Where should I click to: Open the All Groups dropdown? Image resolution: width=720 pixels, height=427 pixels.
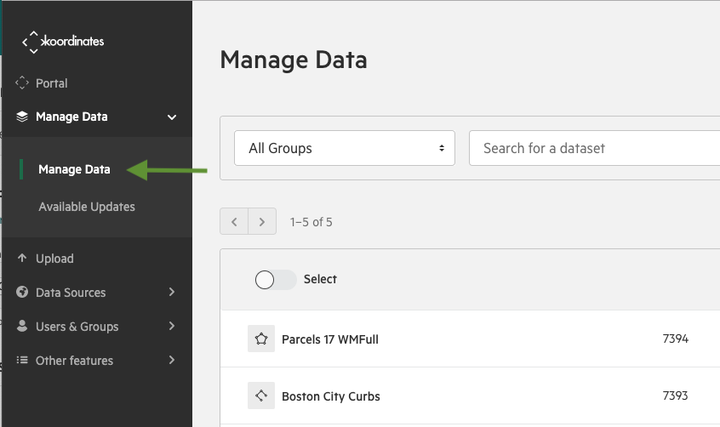(344, 148)
